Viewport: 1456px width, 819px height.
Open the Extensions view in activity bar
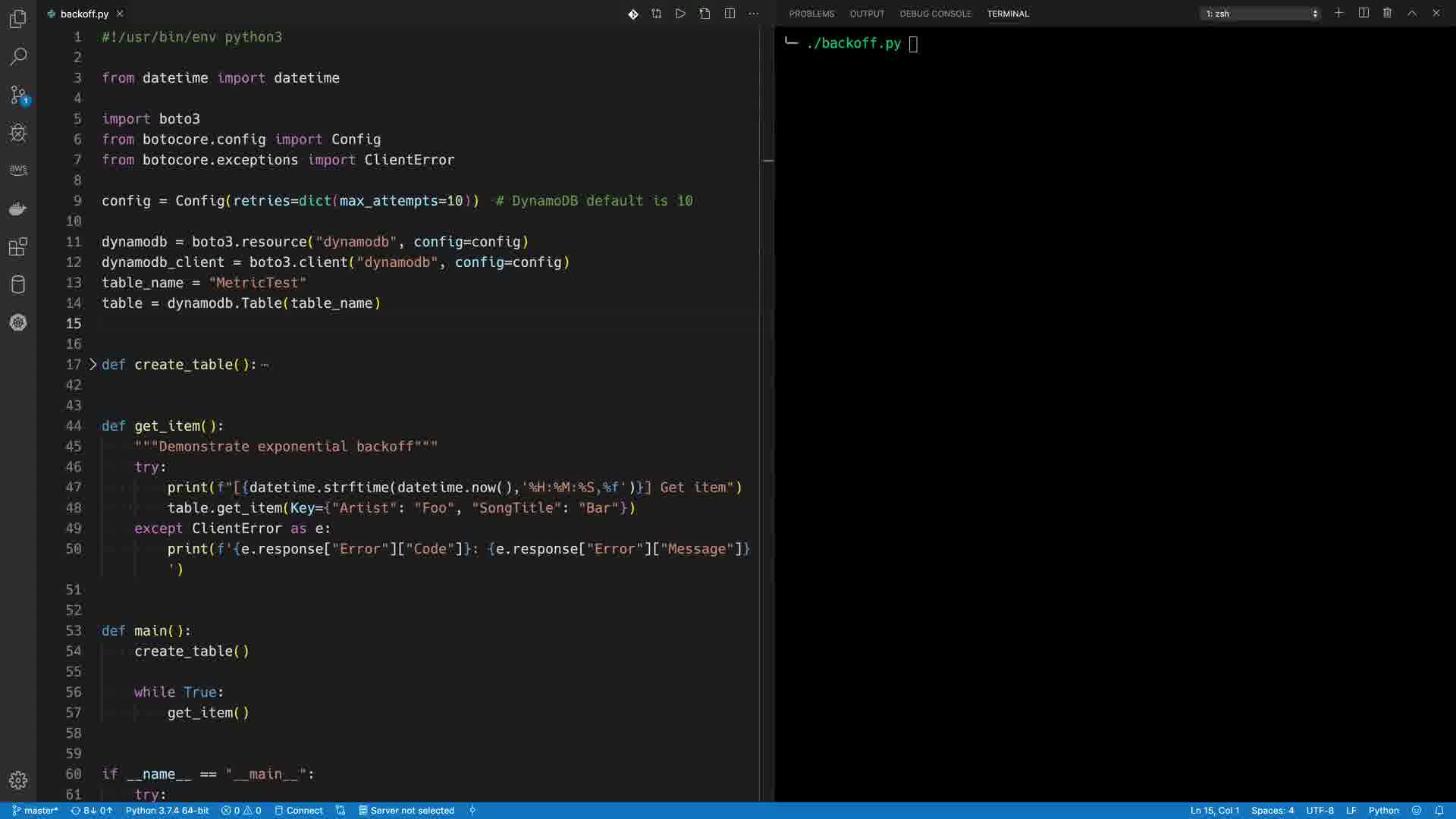[x=18, y=246]
